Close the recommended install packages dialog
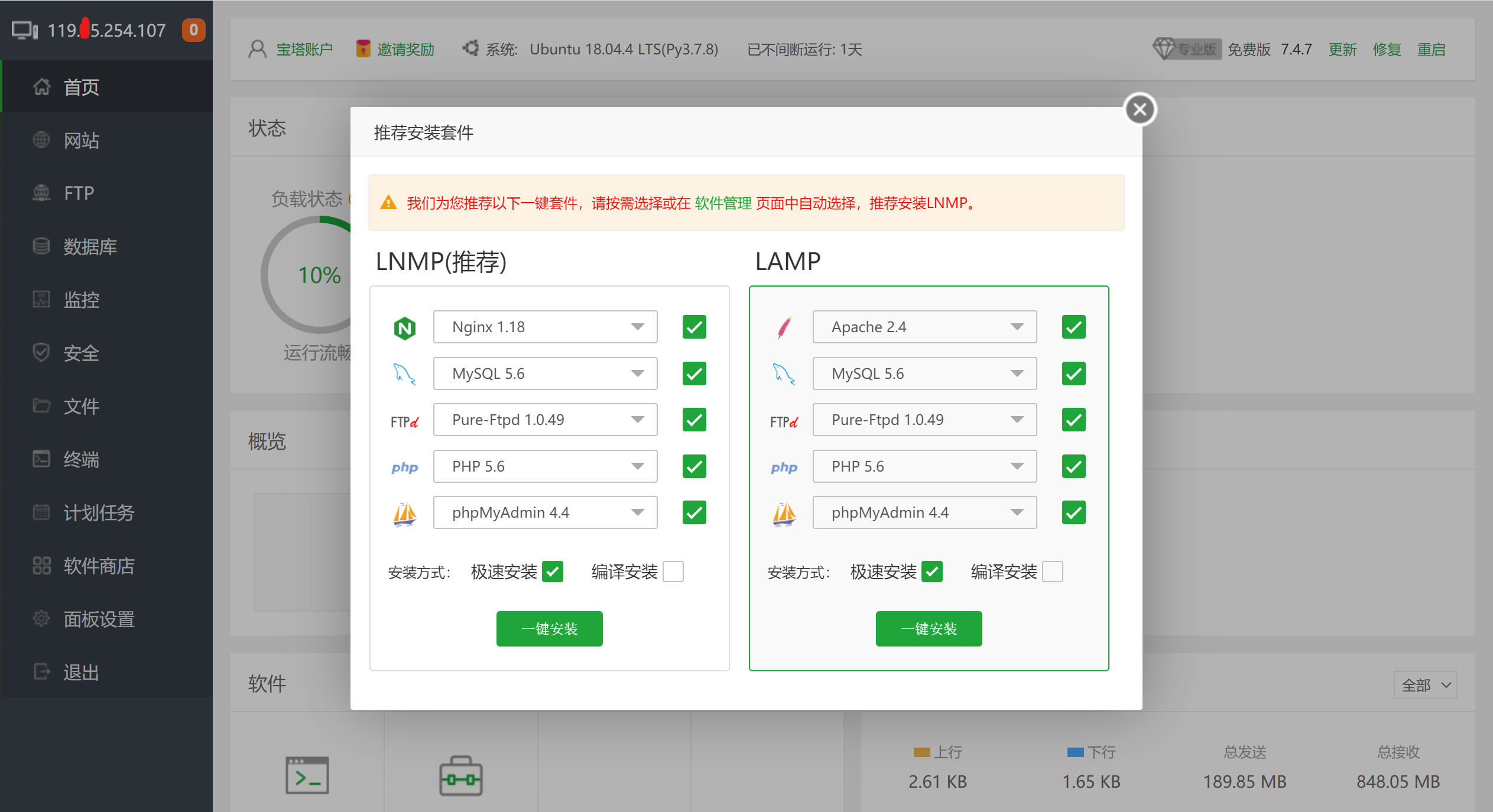The width and height of the screenshot is (1493, 812). tap(1140, 109)
